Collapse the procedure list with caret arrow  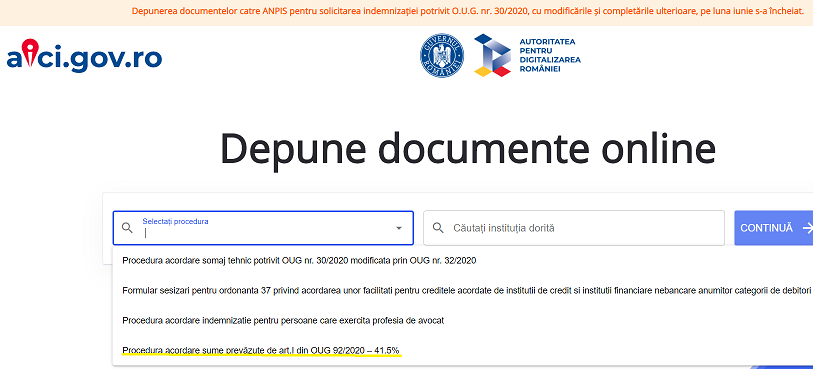(399, 228)
